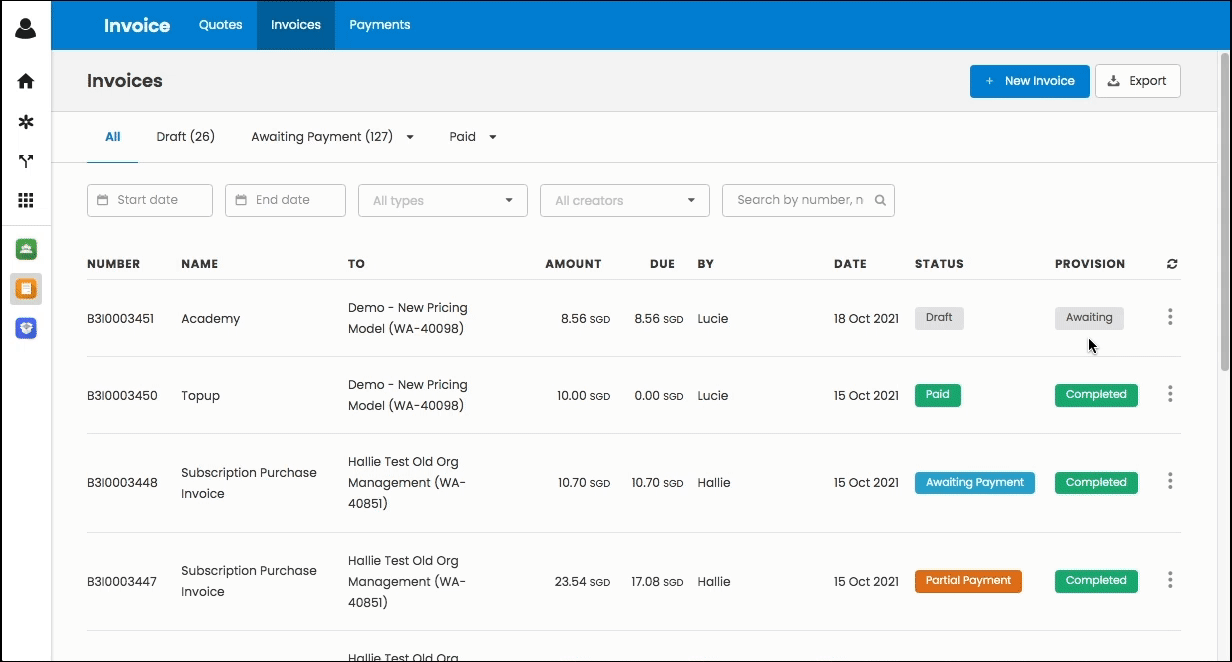
Task: Expand the Paid tab dropdown arrow
Action: click(x=493, y=137)
